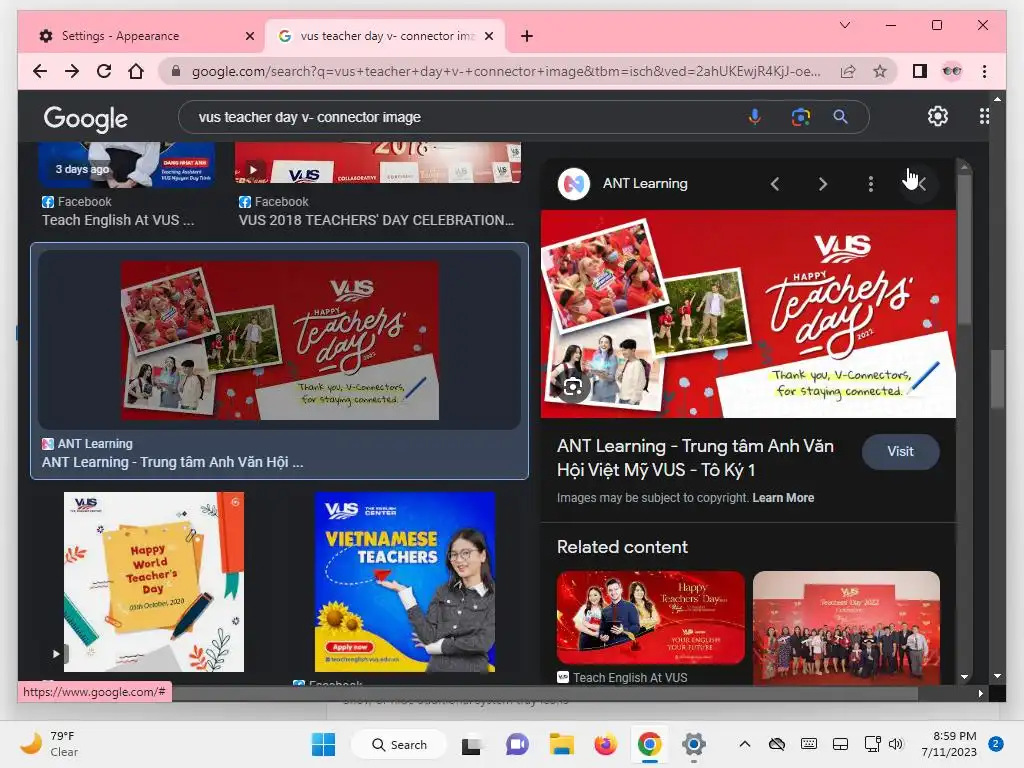
Task: Open the tab search chevron
Action: [x=844, y=25]
